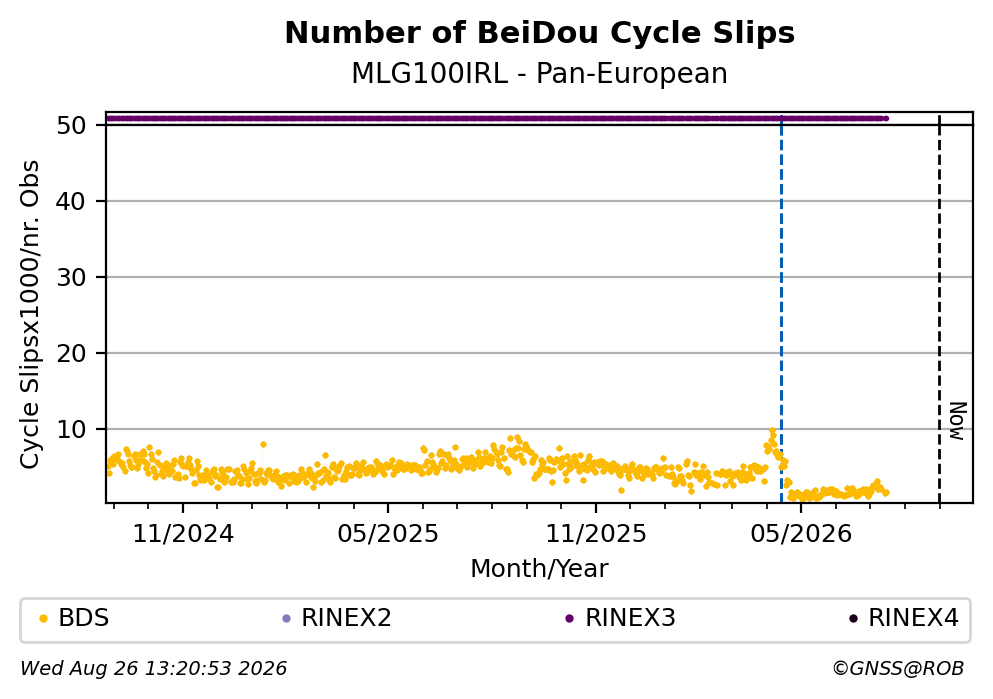Click the blue dashed vertical marker line

pos(781,310)
